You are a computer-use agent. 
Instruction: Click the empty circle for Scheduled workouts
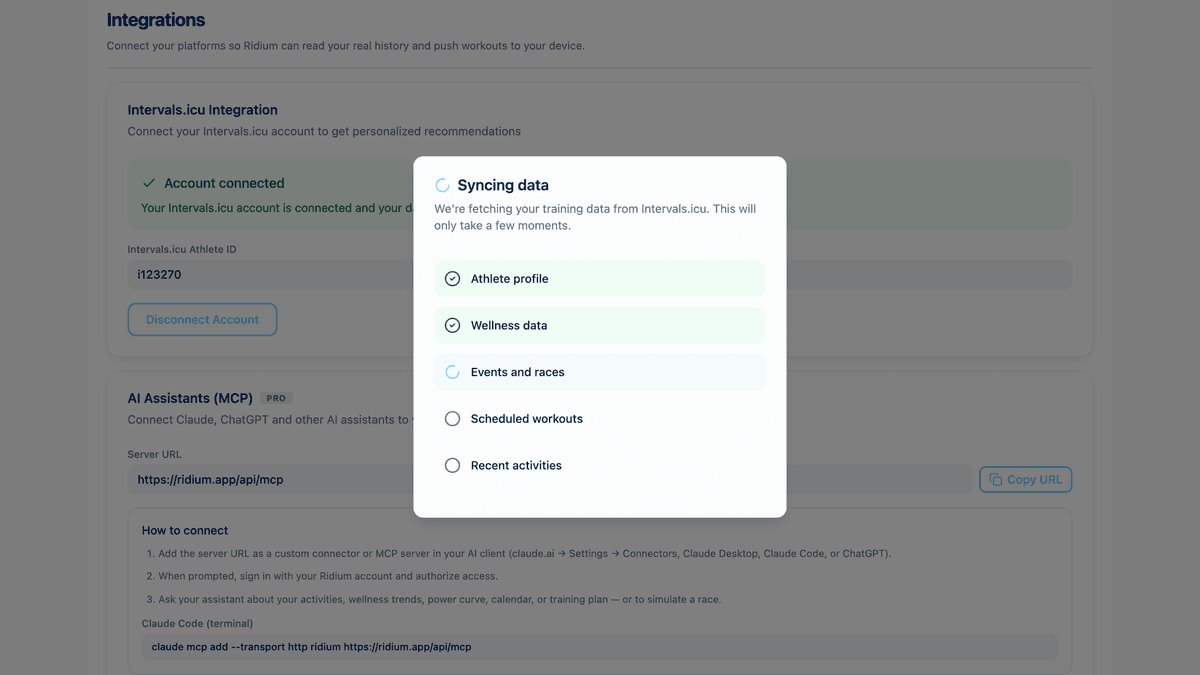452,419
